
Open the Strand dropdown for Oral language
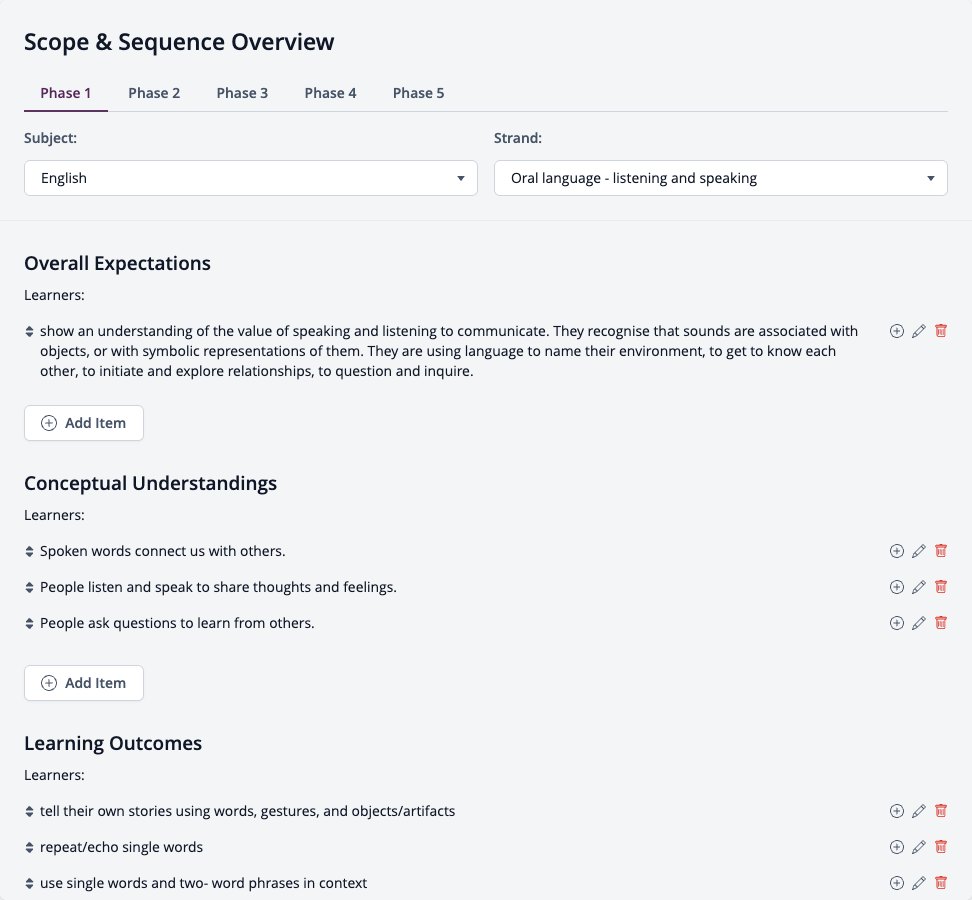720,178
